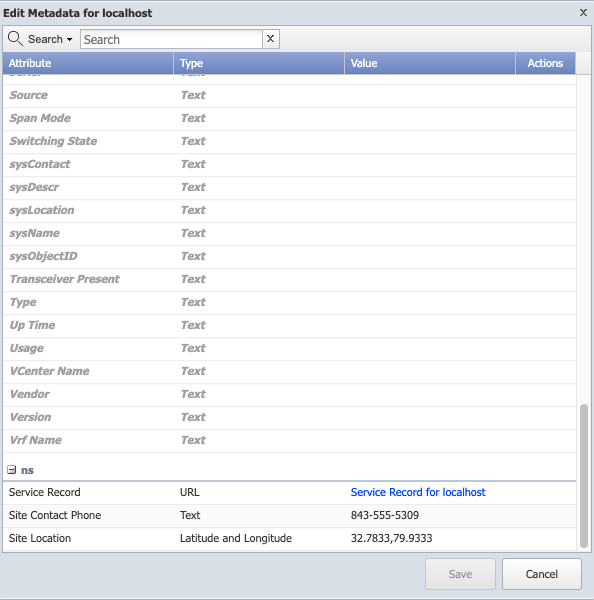The width and height of the screenshot is (594, 600).
Task: Select the Vrf Name attribute row
Action: click(x=289, y=440)
